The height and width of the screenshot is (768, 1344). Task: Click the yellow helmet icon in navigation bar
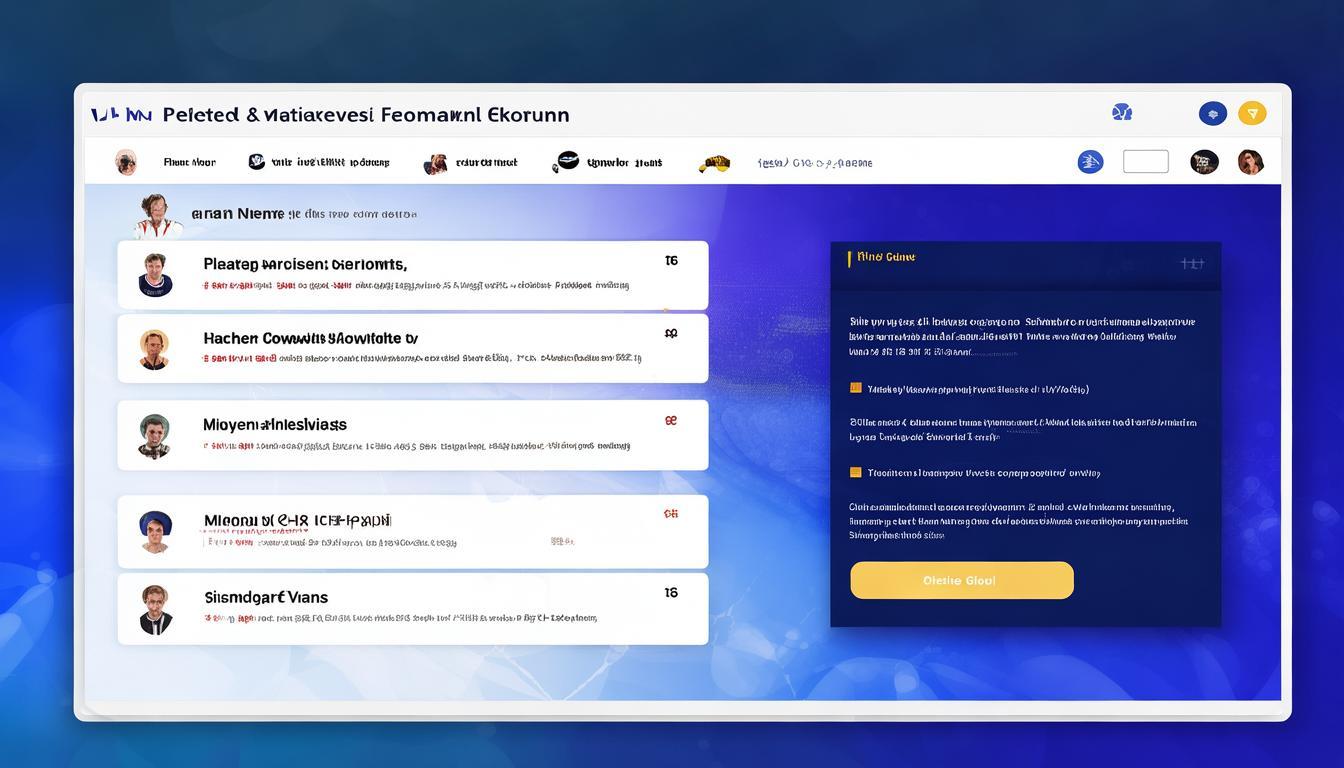pos(714,163)
